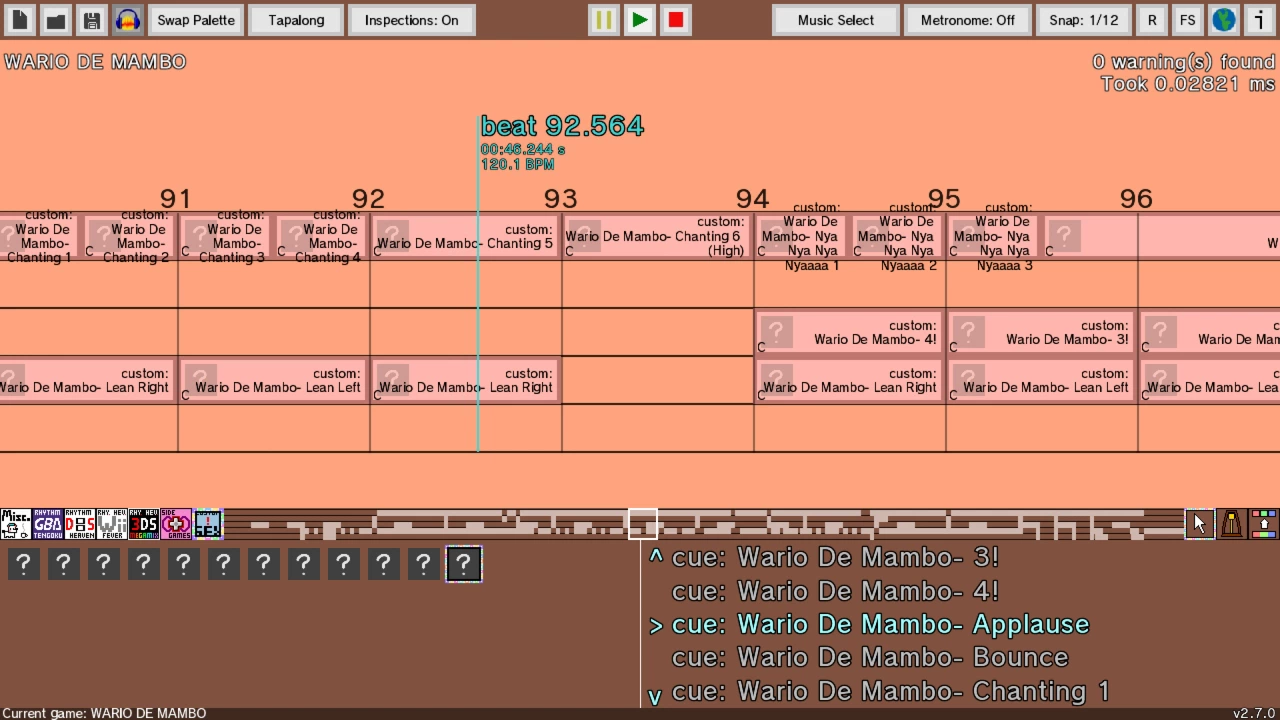Click the headphones audio export icon
Screen dimensions: 1280x720
(x=128, y=20)
